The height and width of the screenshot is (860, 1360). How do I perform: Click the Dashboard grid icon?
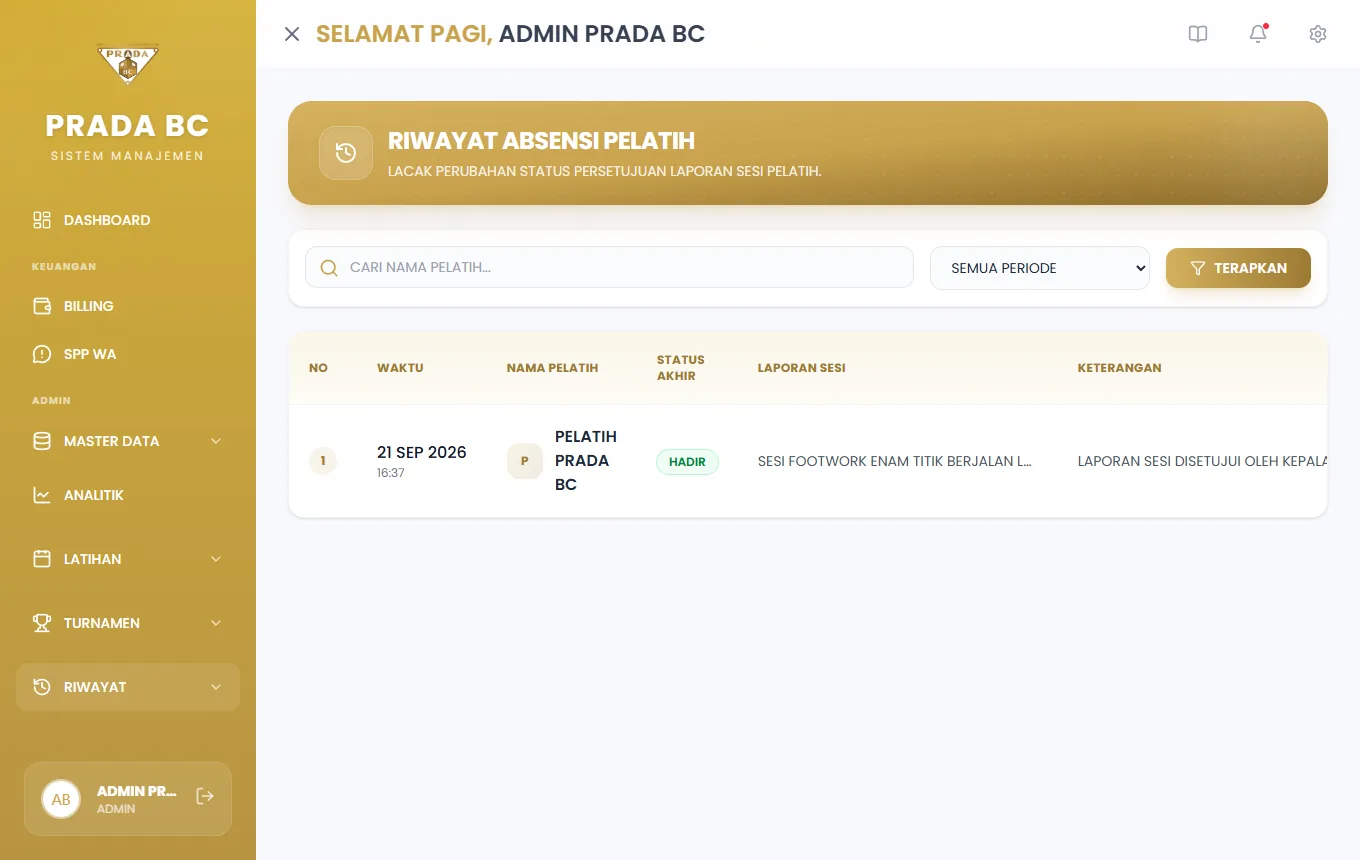42,220
